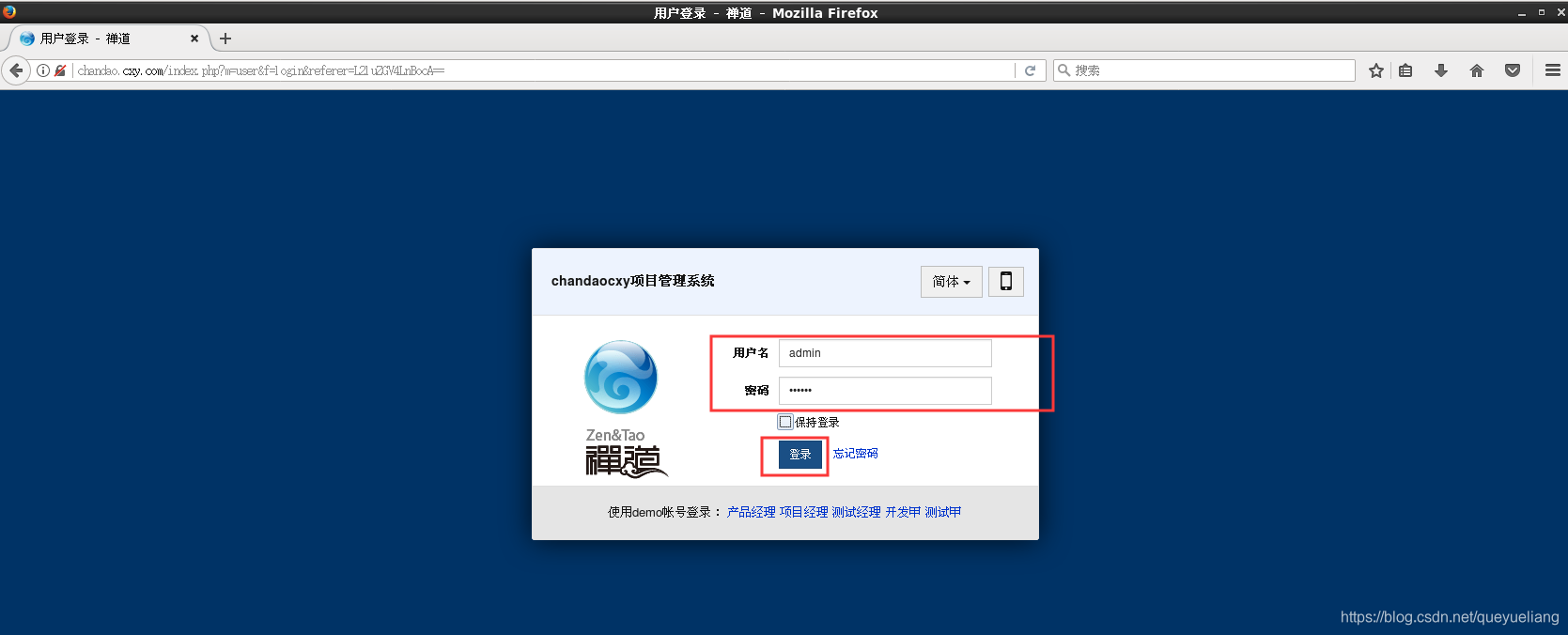
Task: Click the chandaocxy项目管理系统 heading text
Action: [x=633, y=281]
